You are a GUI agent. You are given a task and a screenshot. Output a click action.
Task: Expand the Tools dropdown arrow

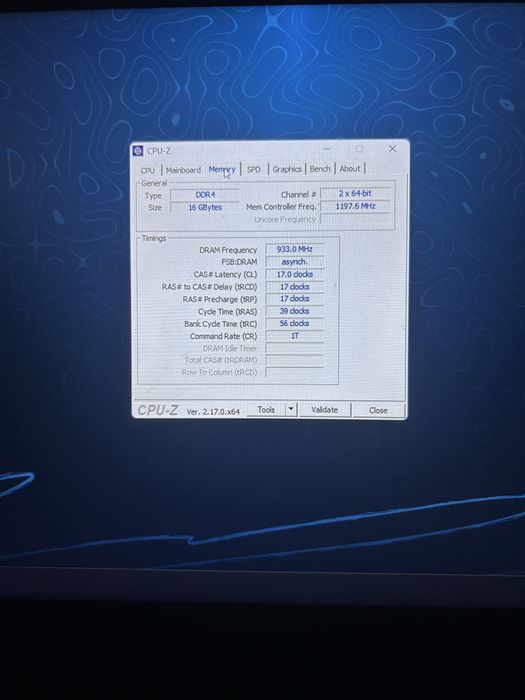pyautogui.click(x=291, y=409)
